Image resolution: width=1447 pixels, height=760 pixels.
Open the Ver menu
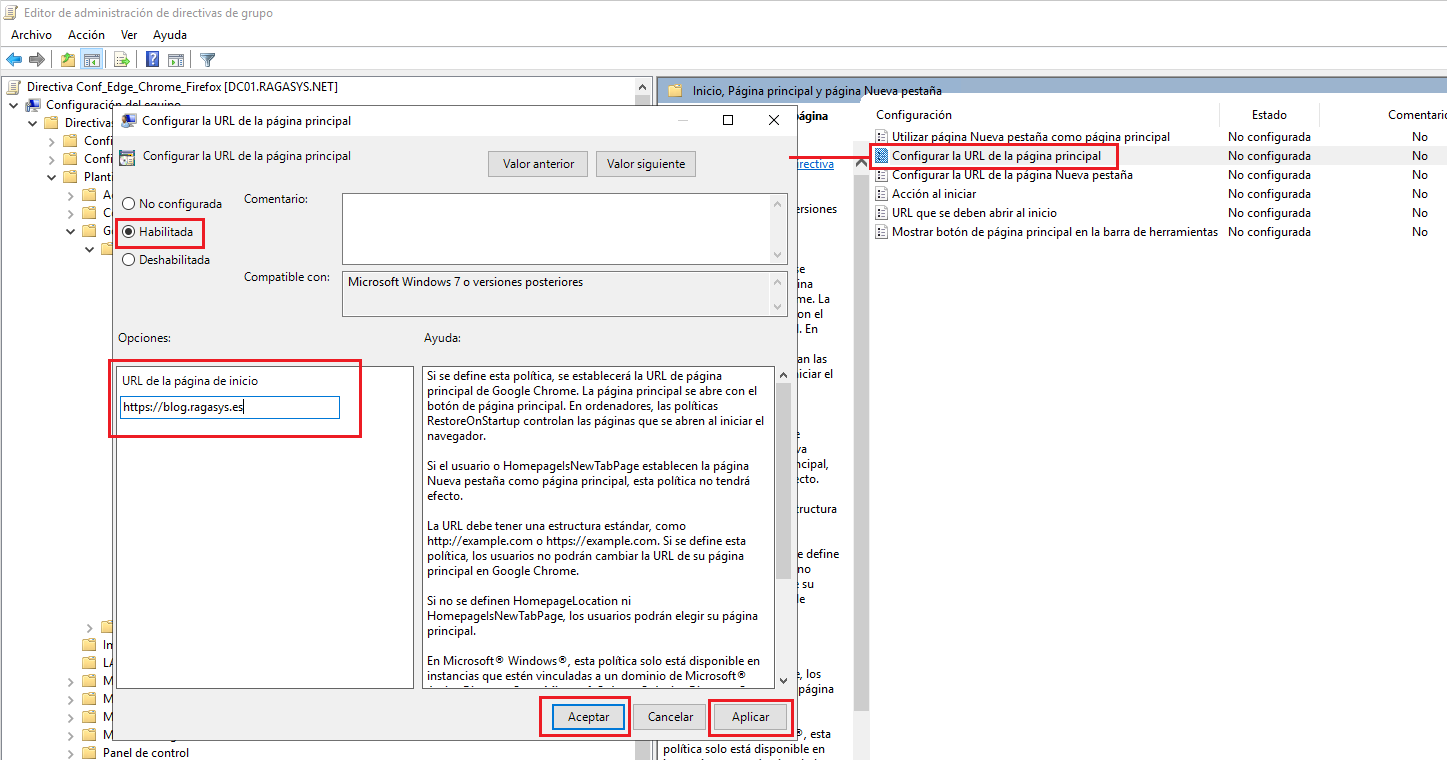point(128,34)
